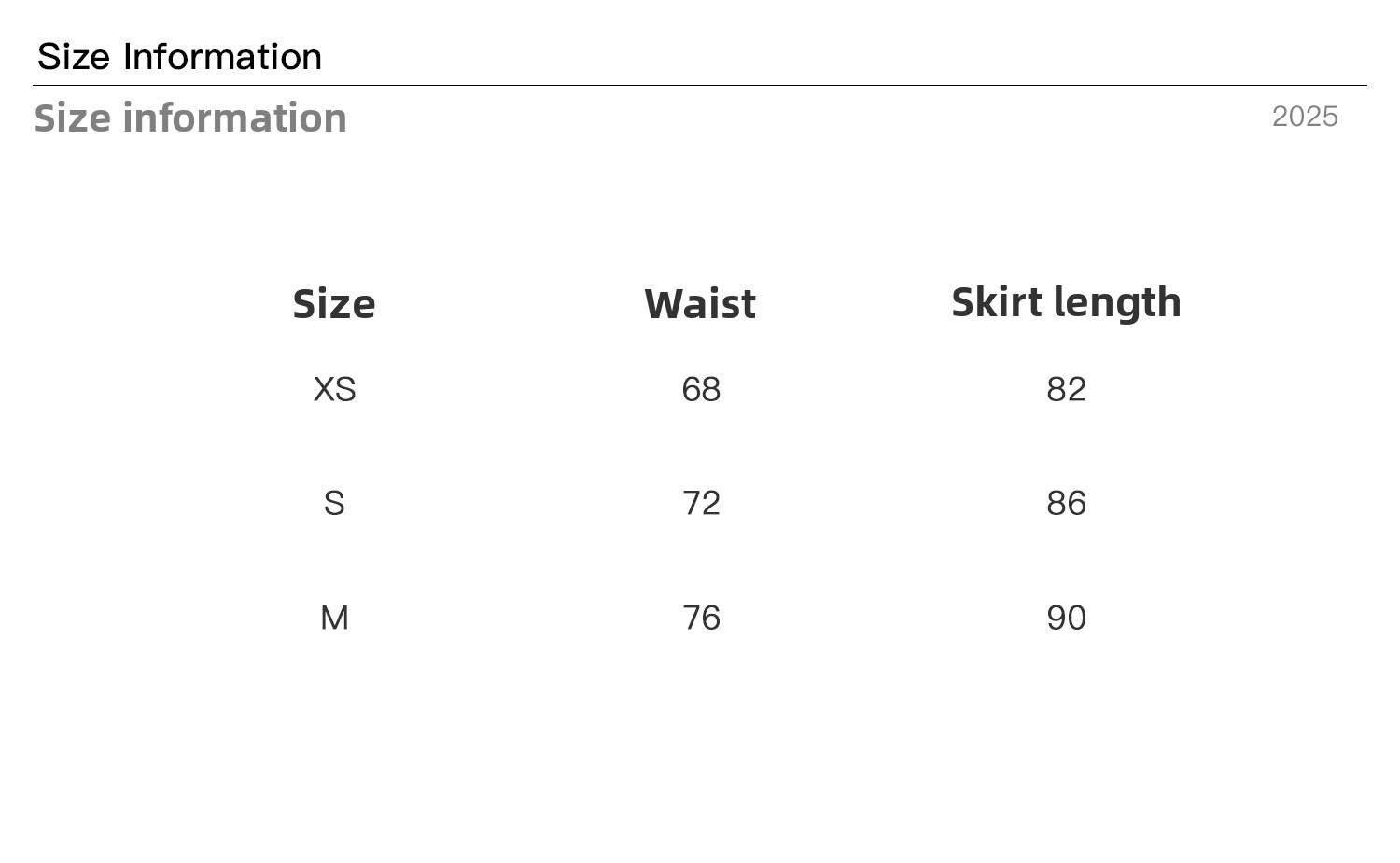Viewport: 1400px width, 863px height.
Task: Select the "Skirt length" column header
Action: 1066,302
